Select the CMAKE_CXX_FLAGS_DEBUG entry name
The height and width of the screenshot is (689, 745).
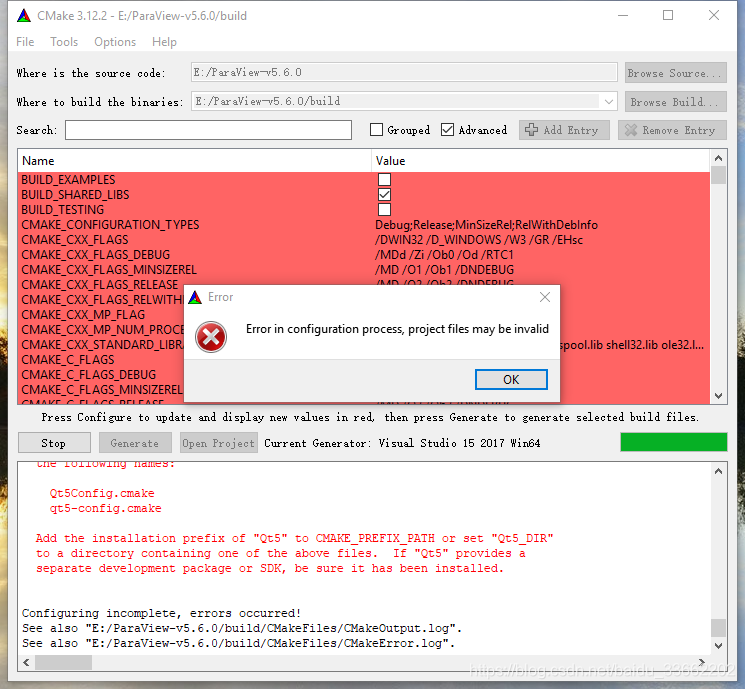96,255
